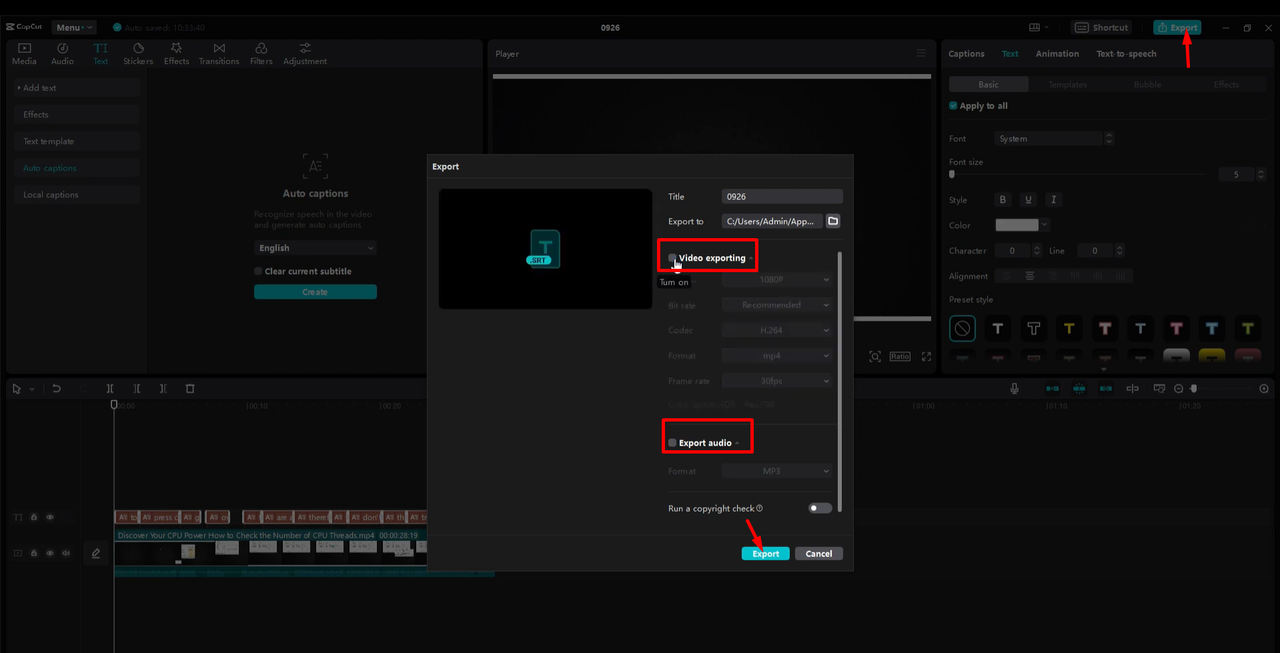Open the Format mp4 dropdown
This screenshot has width=1280, height=653.
[x=777, y=355]
